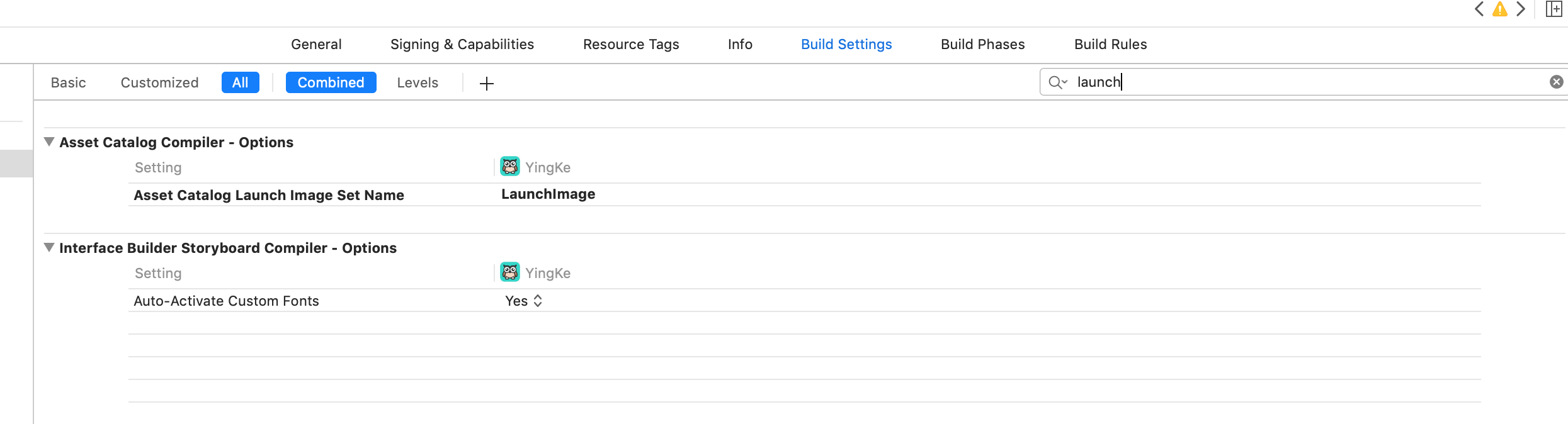1568x424 pixels.
Task: Click the plus add build setting button
Action: tap(487, 83)
